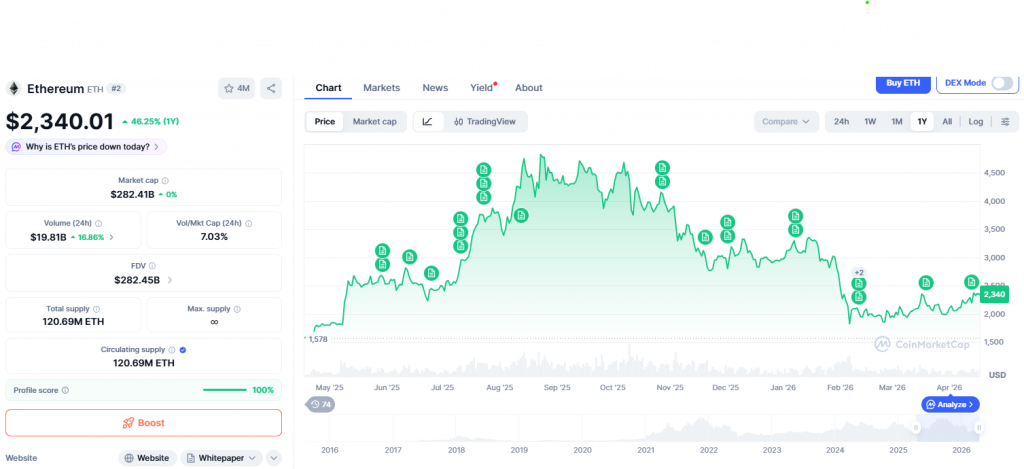1024x469 pixels.
Task: Select the Market cap chart view
Action: coord(374,121)
